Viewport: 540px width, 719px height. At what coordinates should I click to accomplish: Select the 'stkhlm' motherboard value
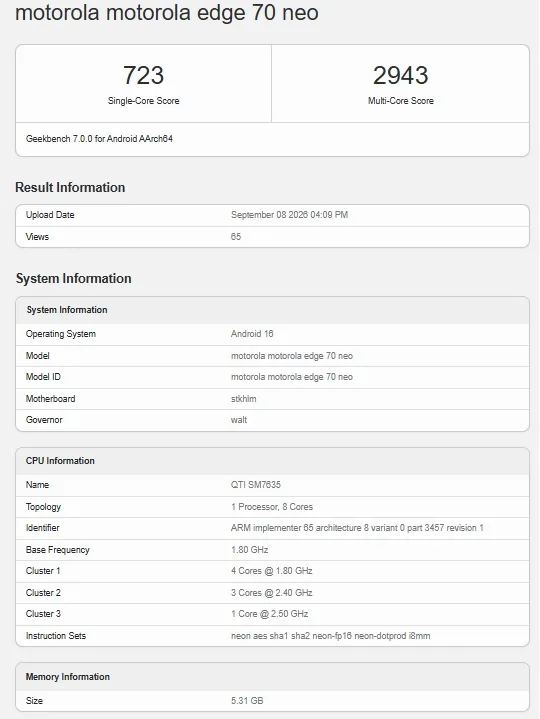[x=243, y=399]
